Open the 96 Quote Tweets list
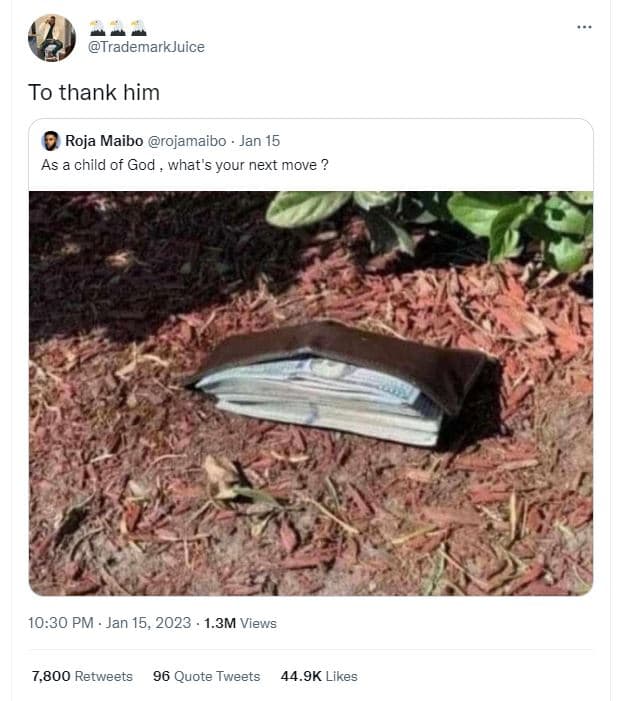 pyautogui.click(x=206, y=676)
